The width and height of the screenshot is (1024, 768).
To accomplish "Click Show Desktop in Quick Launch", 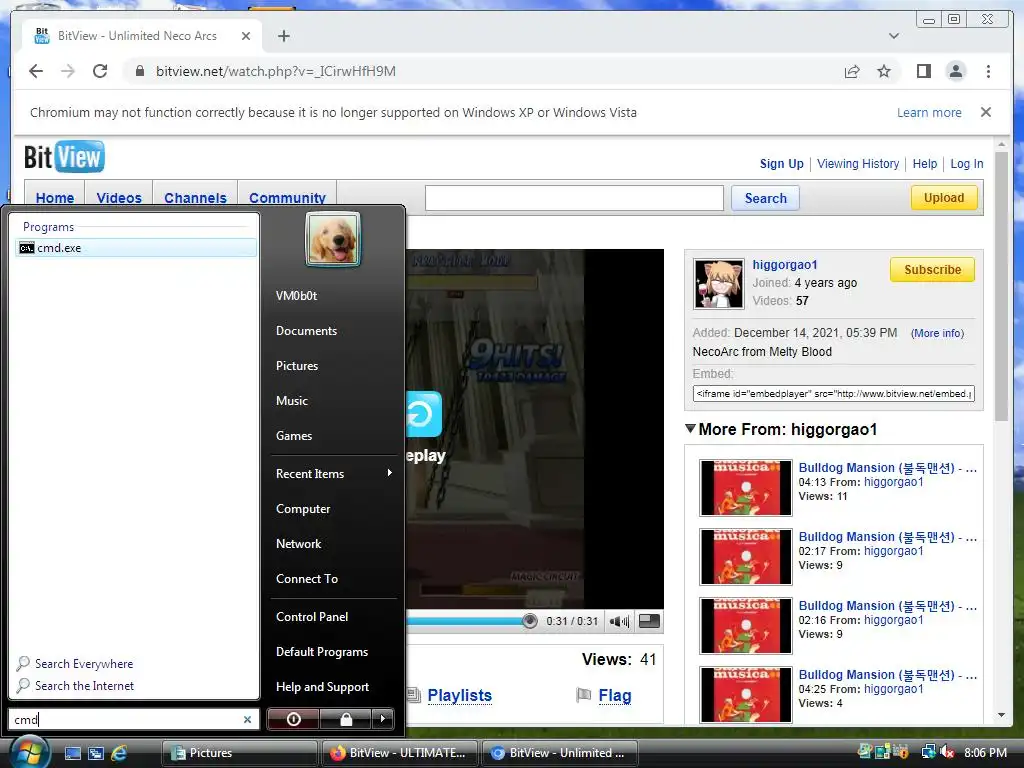I will coord(73,753).
